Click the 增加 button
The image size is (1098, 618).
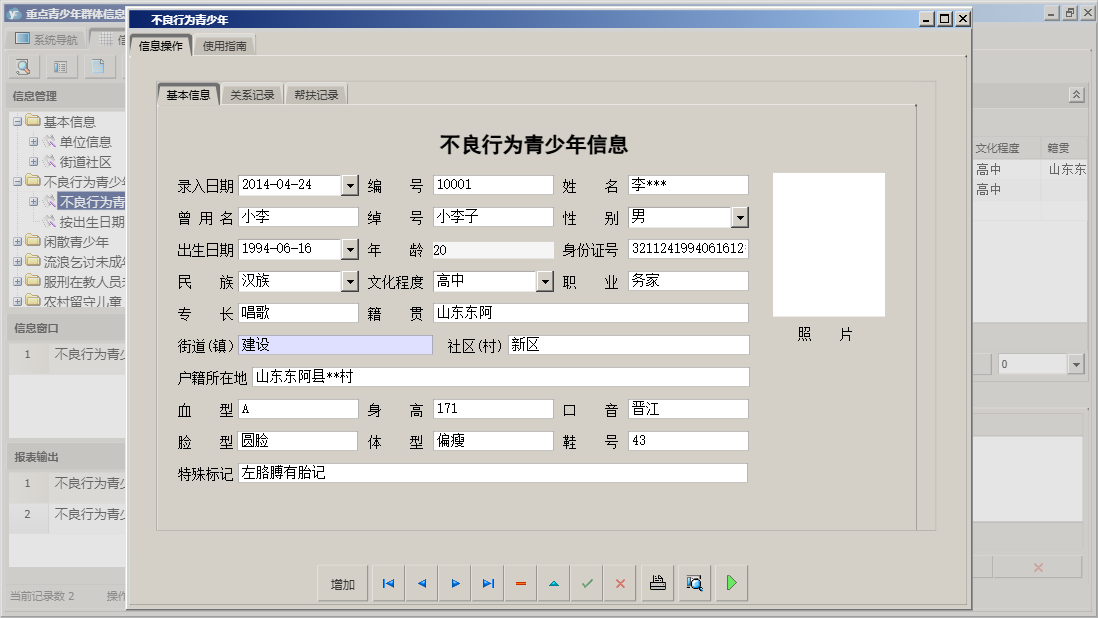click(x=343, y=585)
